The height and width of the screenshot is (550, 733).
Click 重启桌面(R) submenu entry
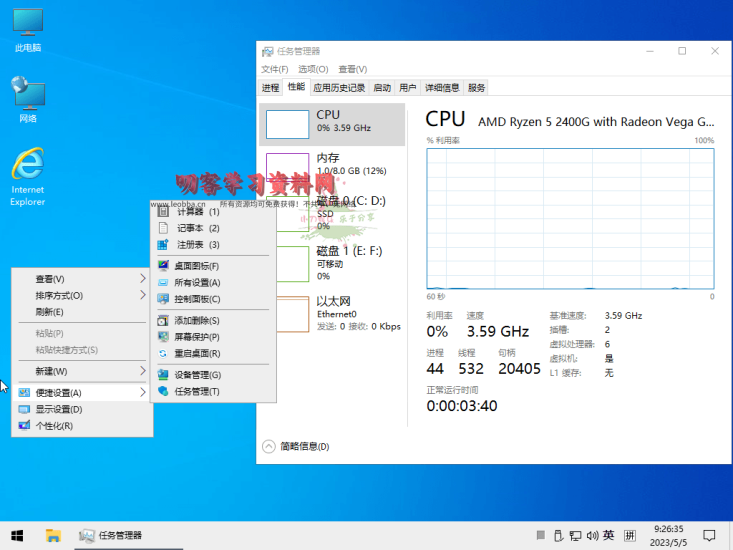213,354
